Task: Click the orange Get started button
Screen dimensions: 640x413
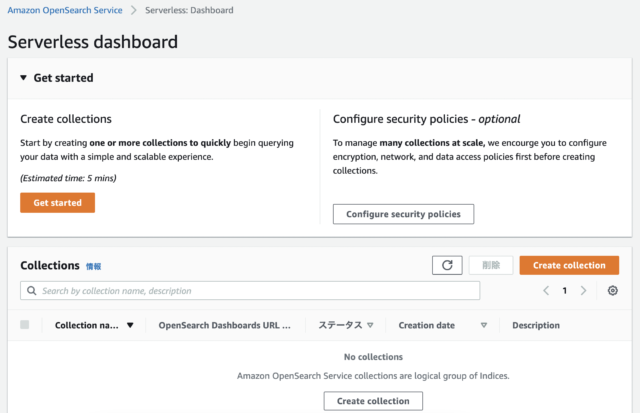Action: 58,203
